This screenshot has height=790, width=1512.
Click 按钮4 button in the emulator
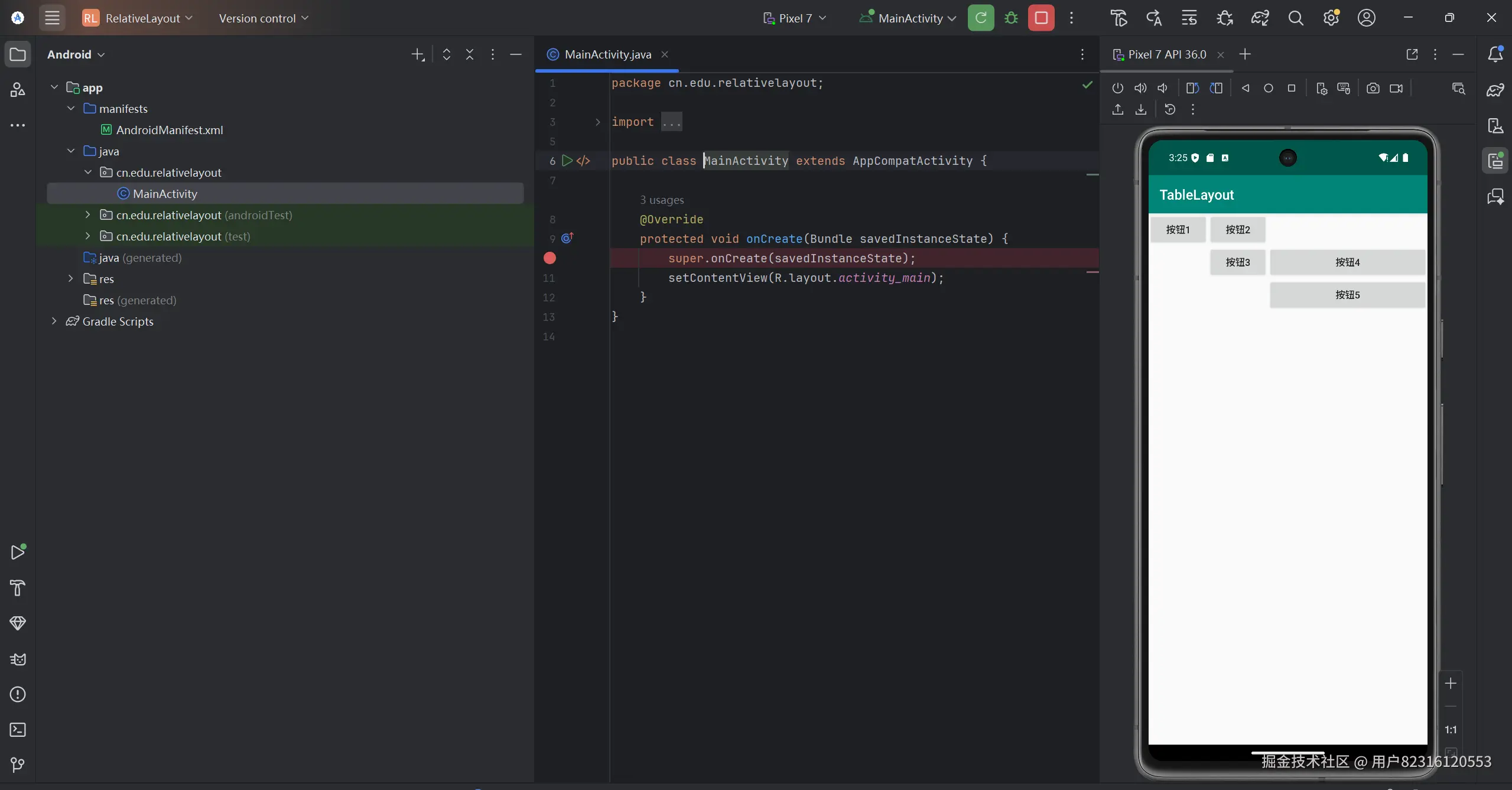click(x=1347, y=262)
